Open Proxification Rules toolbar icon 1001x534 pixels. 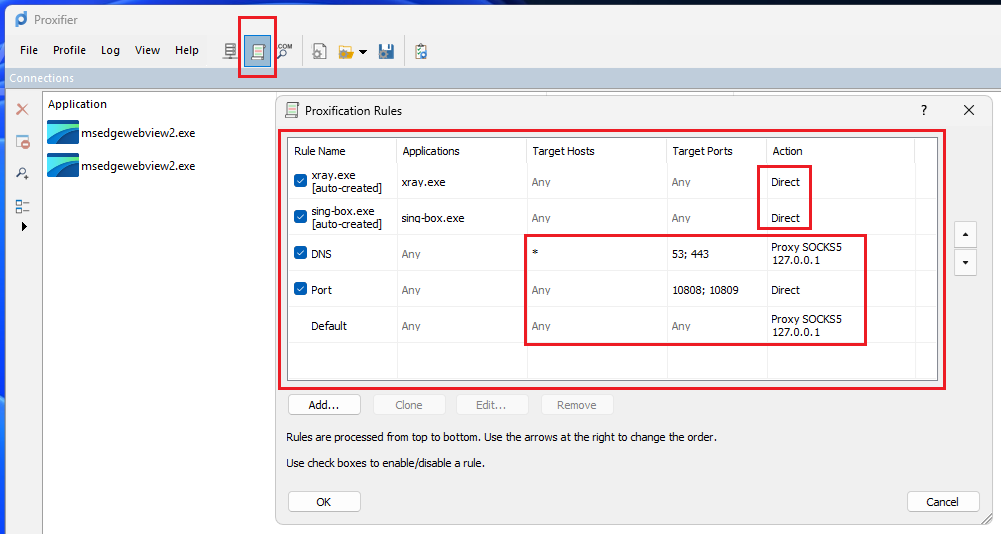click(258, 51)
